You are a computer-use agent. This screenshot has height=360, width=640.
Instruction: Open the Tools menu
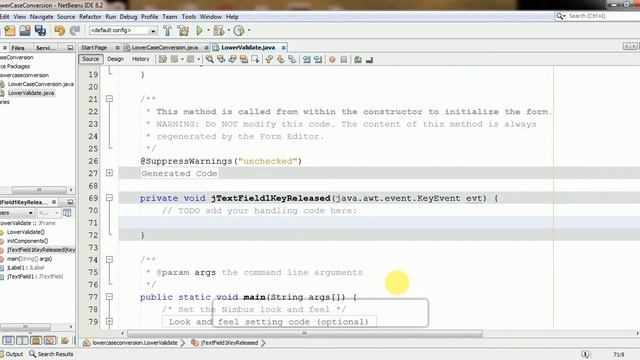tap(189, 17)
